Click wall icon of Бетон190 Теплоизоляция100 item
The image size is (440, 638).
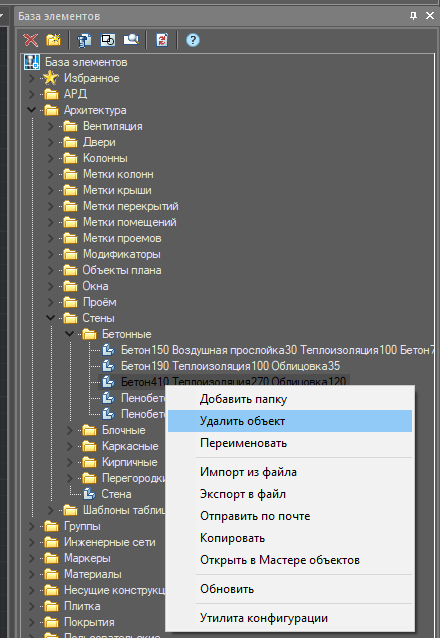108,366
